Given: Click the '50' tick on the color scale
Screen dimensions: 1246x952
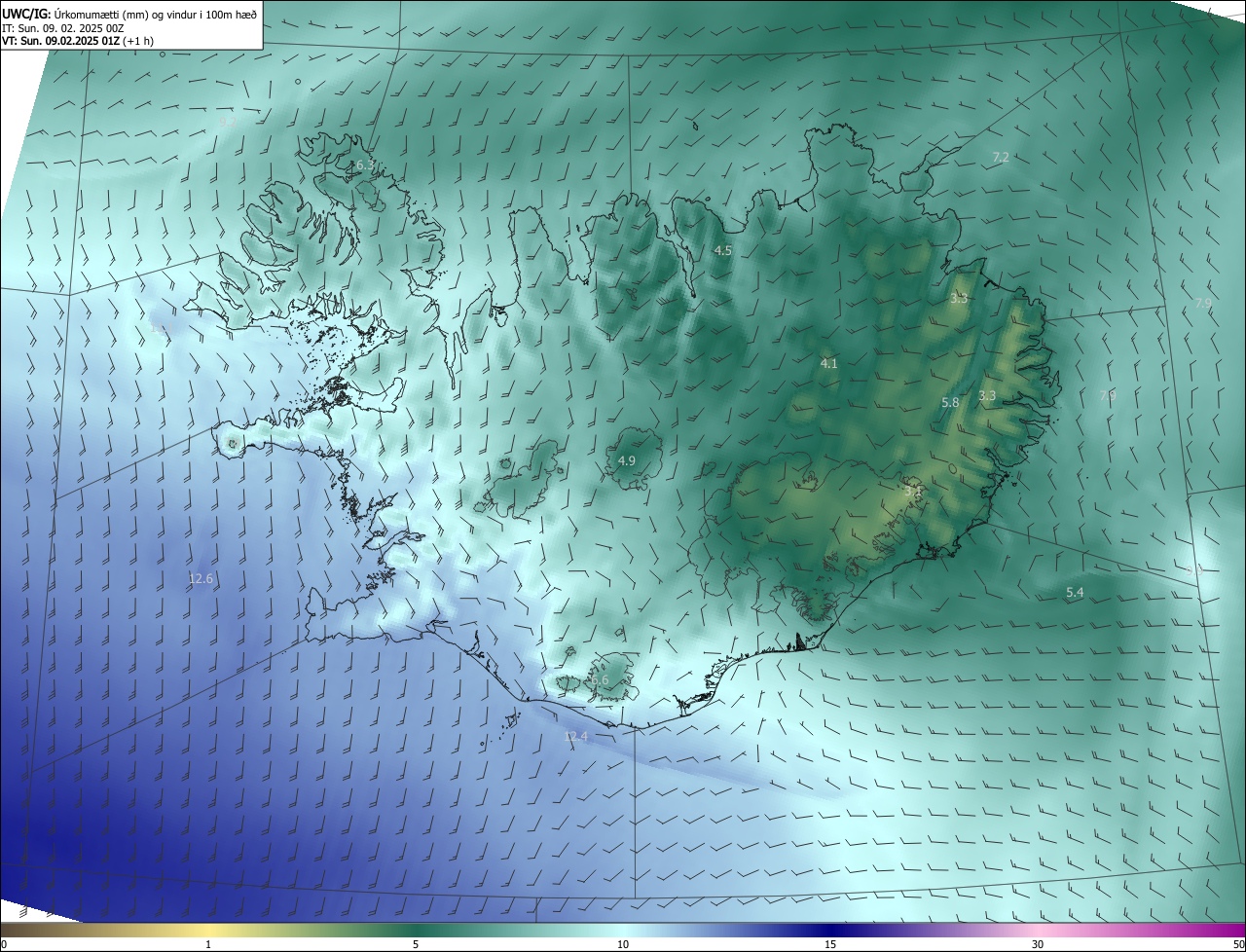Looking at the screenshot, I should point(1238,944).
